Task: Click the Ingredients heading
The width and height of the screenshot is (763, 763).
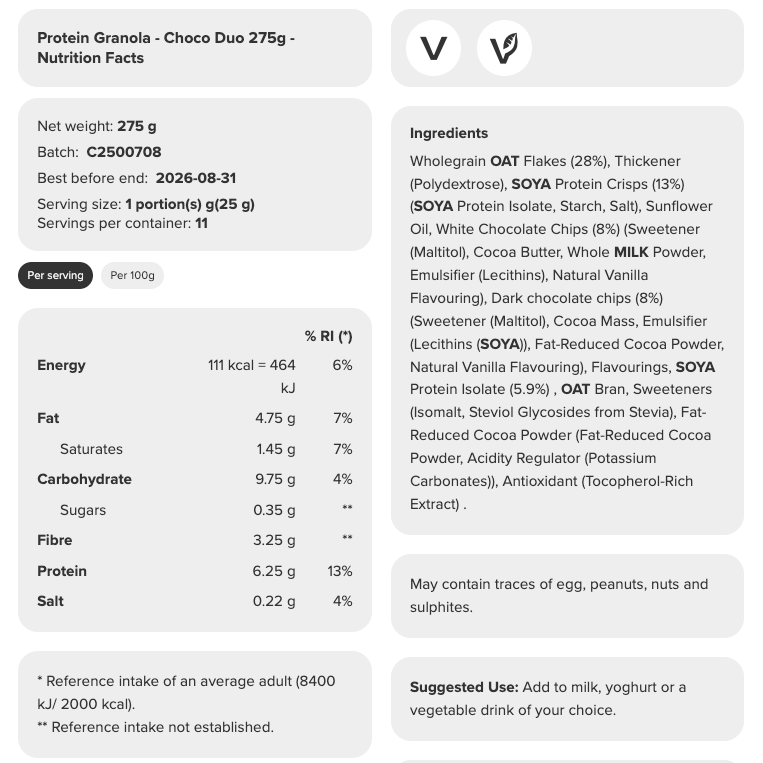Action: pyautogui.click(x=449, y=133)
